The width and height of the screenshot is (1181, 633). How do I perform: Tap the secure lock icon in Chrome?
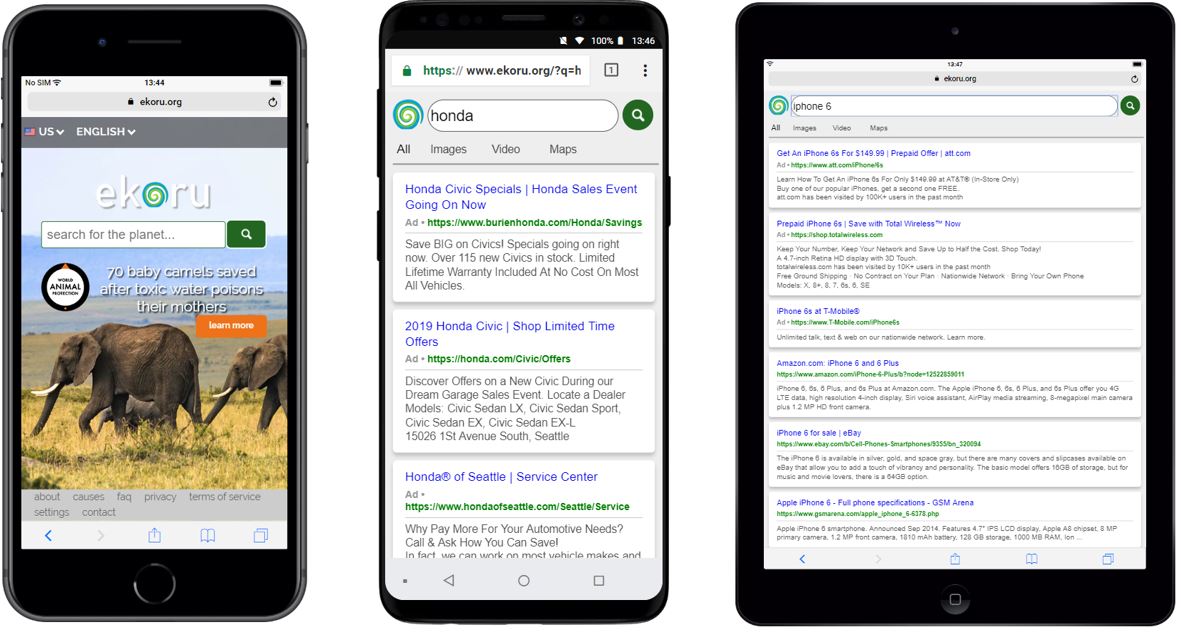(407, 71)
